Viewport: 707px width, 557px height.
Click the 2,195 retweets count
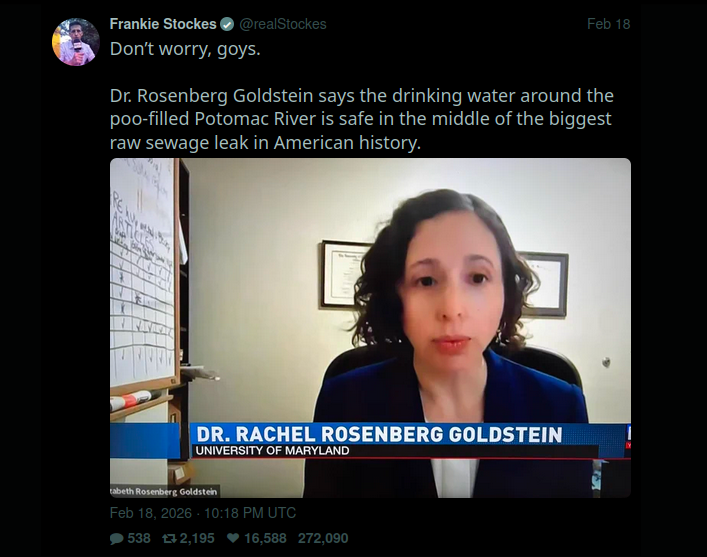[197, 538]
